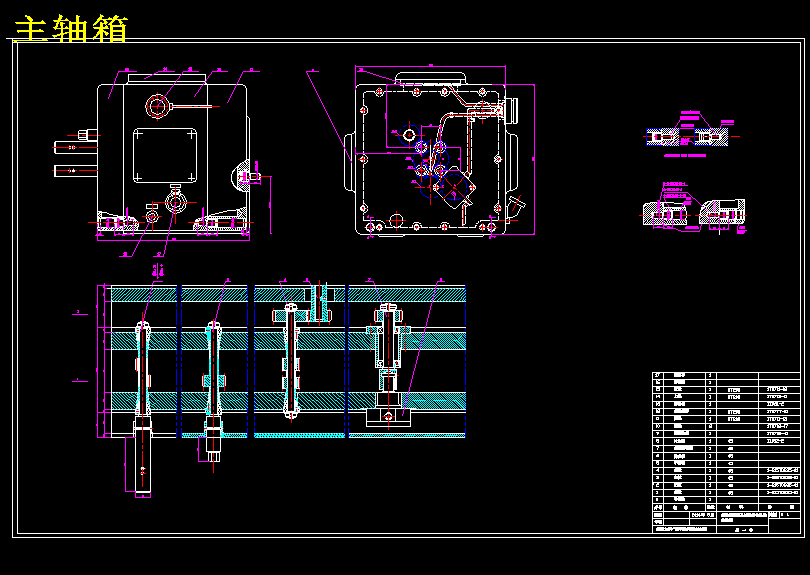Screen dimensions: 810x575
Task: Click the long shaft extending below the section view
Action: pyautogui.click(x=143, y=457)
